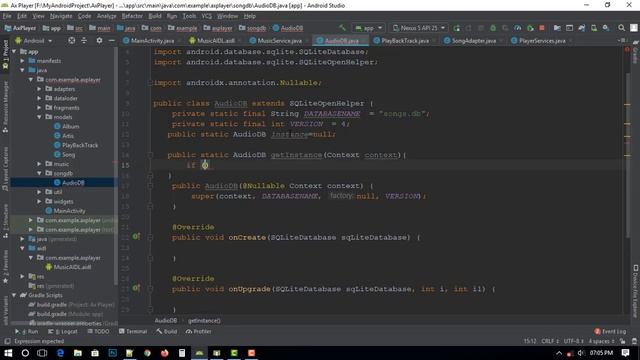640x360 pixels.
Task: Click the Run app icon beside the device selector
Action: (456, 28)
